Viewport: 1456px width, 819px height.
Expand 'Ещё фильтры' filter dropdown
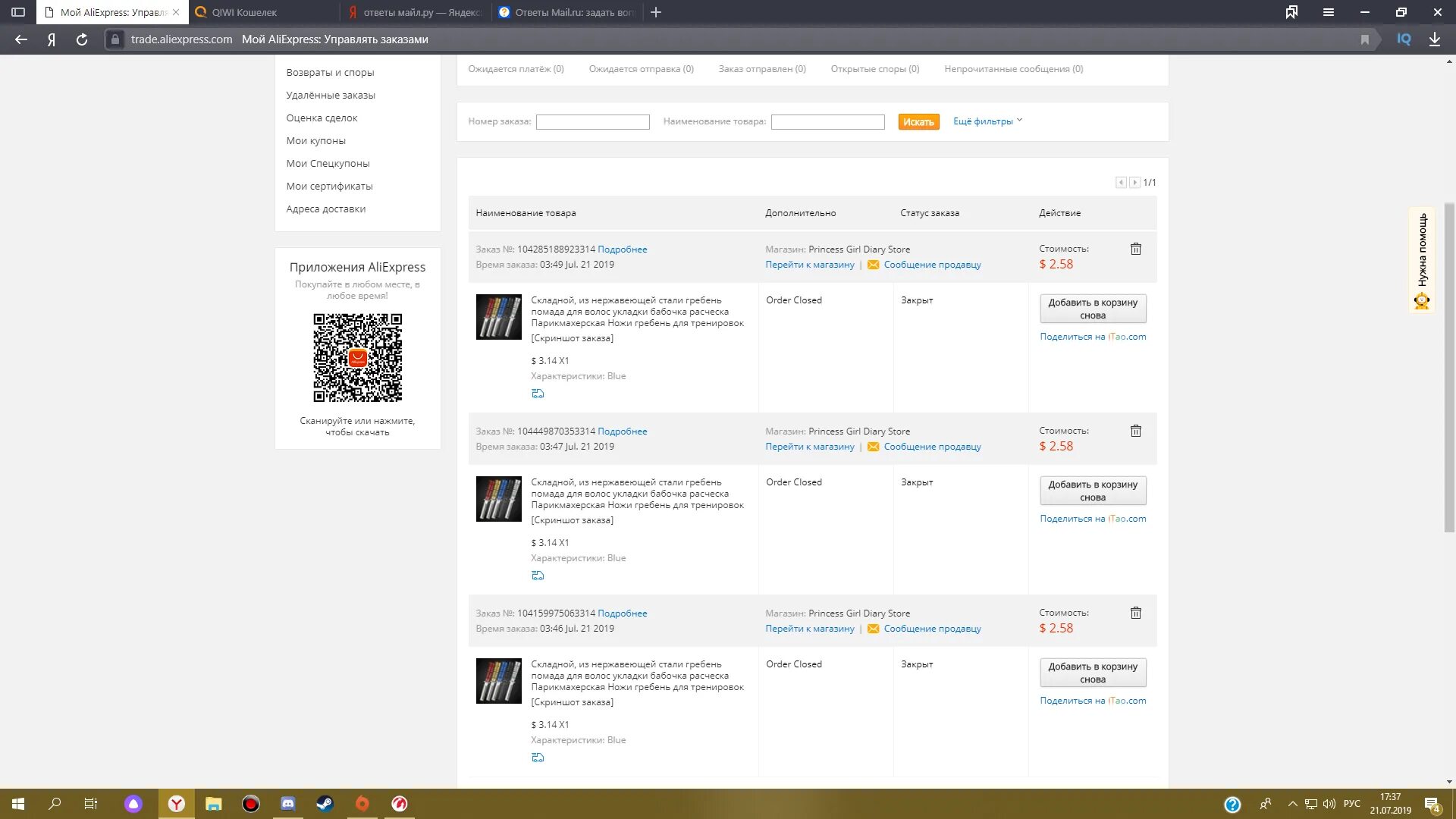[x=987, y=121]
